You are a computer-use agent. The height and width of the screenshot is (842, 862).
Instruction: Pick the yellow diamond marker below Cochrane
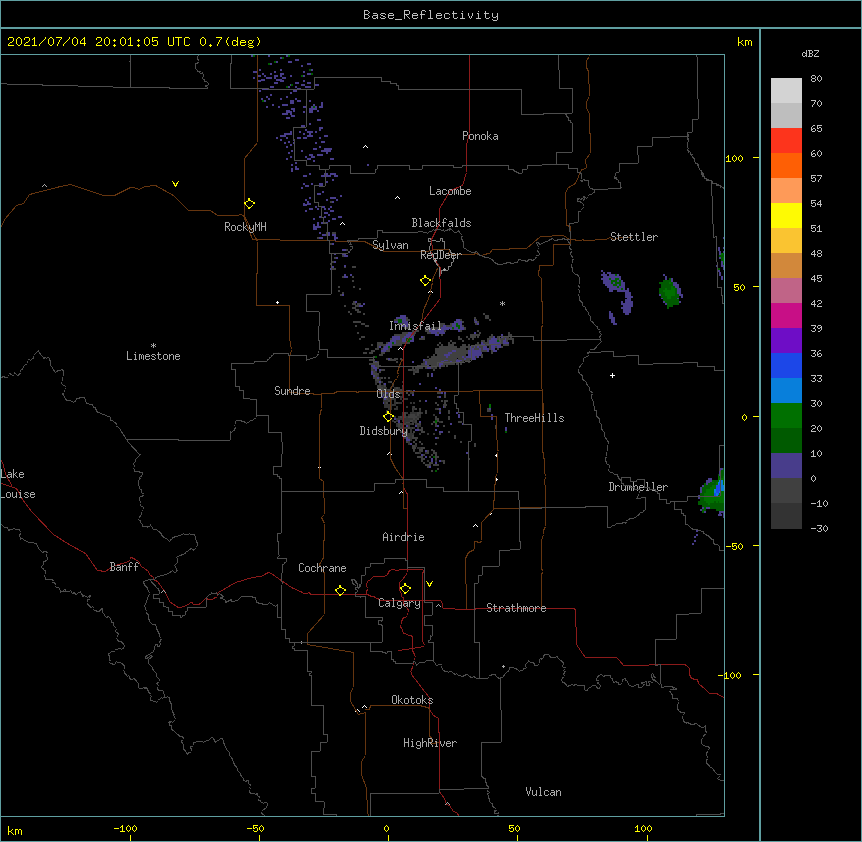(x=341, y=590)
